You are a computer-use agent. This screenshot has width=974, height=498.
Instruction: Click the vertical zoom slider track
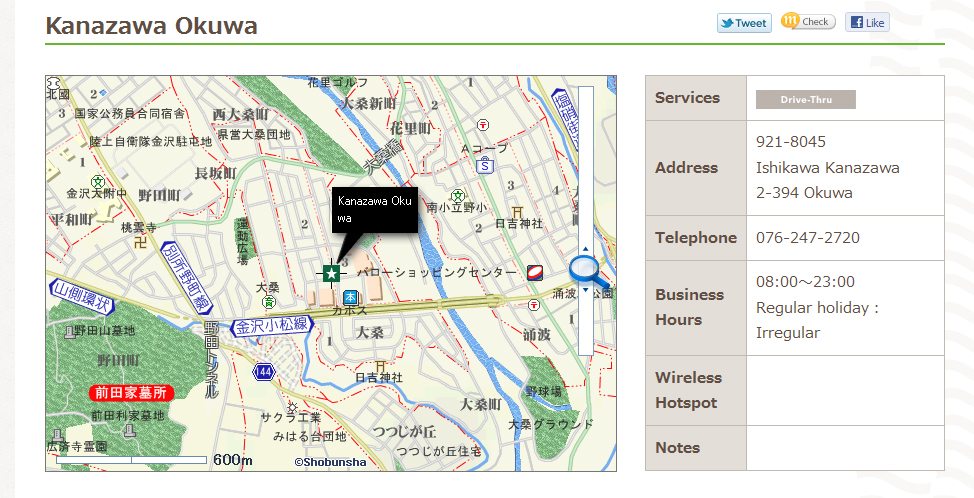tap(585, 160)
